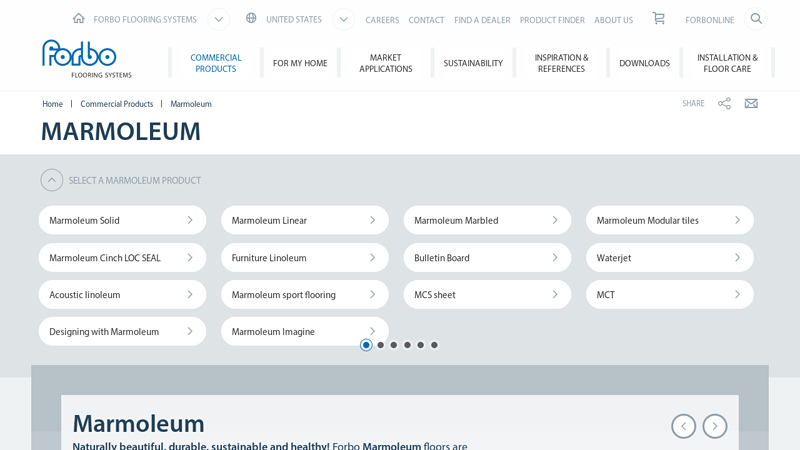Select the Waterjet product button

click(669, 258)
